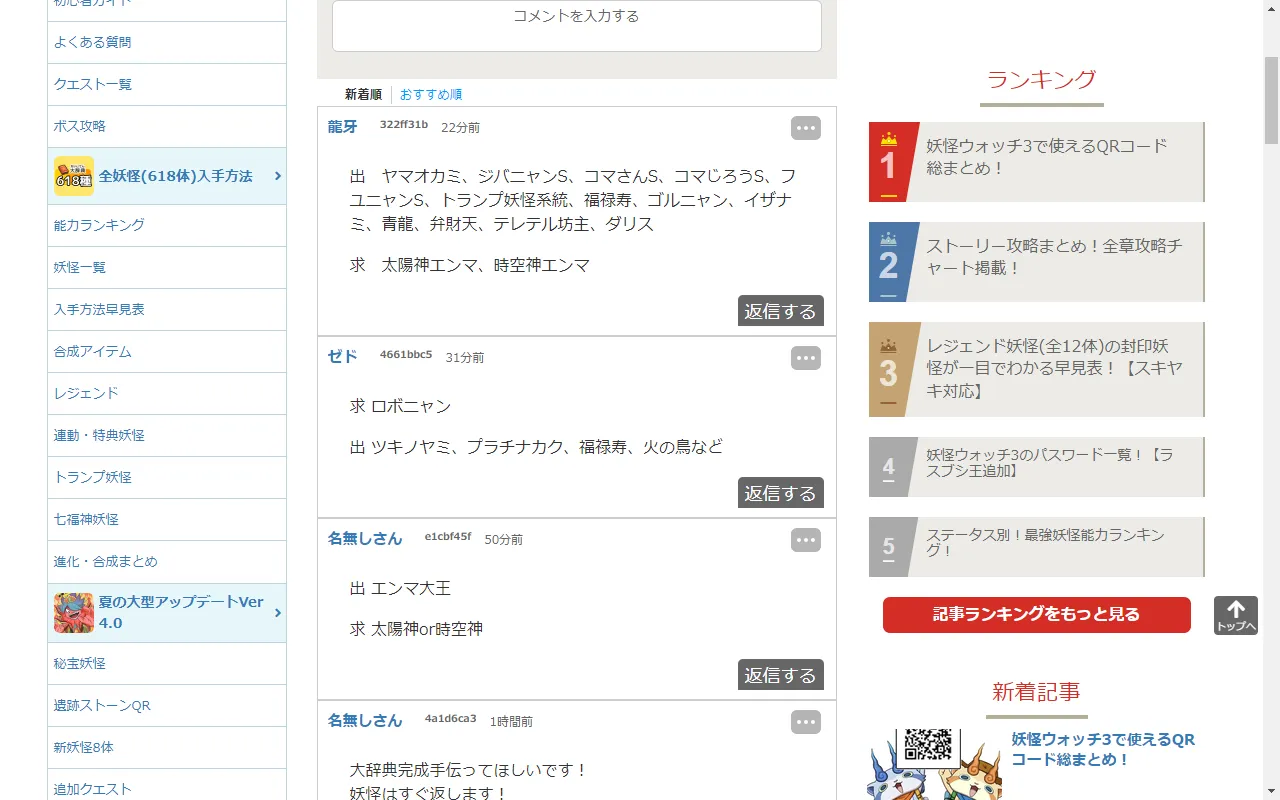Screen dimensions: 1280x800
Task: Open ボス攻略 in sidebar
Action: tap(167, 126)
